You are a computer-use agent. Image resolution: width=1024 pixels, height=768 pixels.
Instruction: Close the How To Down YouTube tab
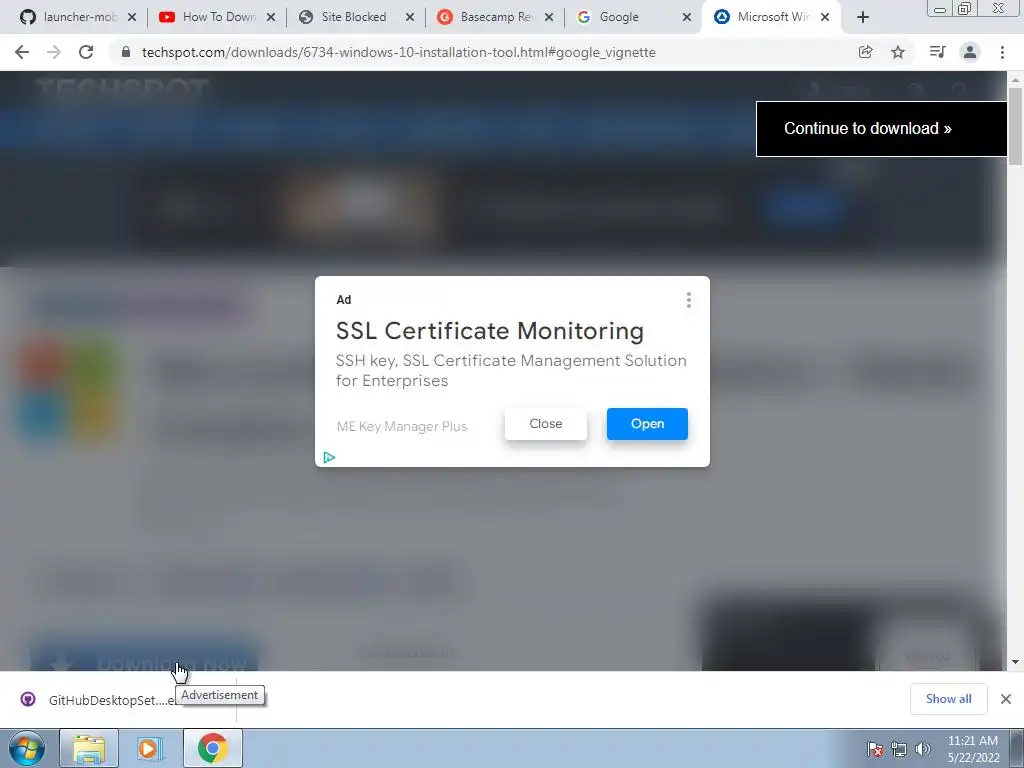[271, 17]
